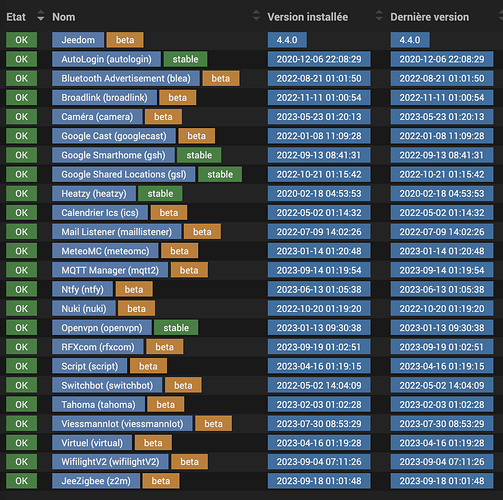Sort table by Etat column arrow
This screenshot has height=500, width=503.
click(40, 16)
